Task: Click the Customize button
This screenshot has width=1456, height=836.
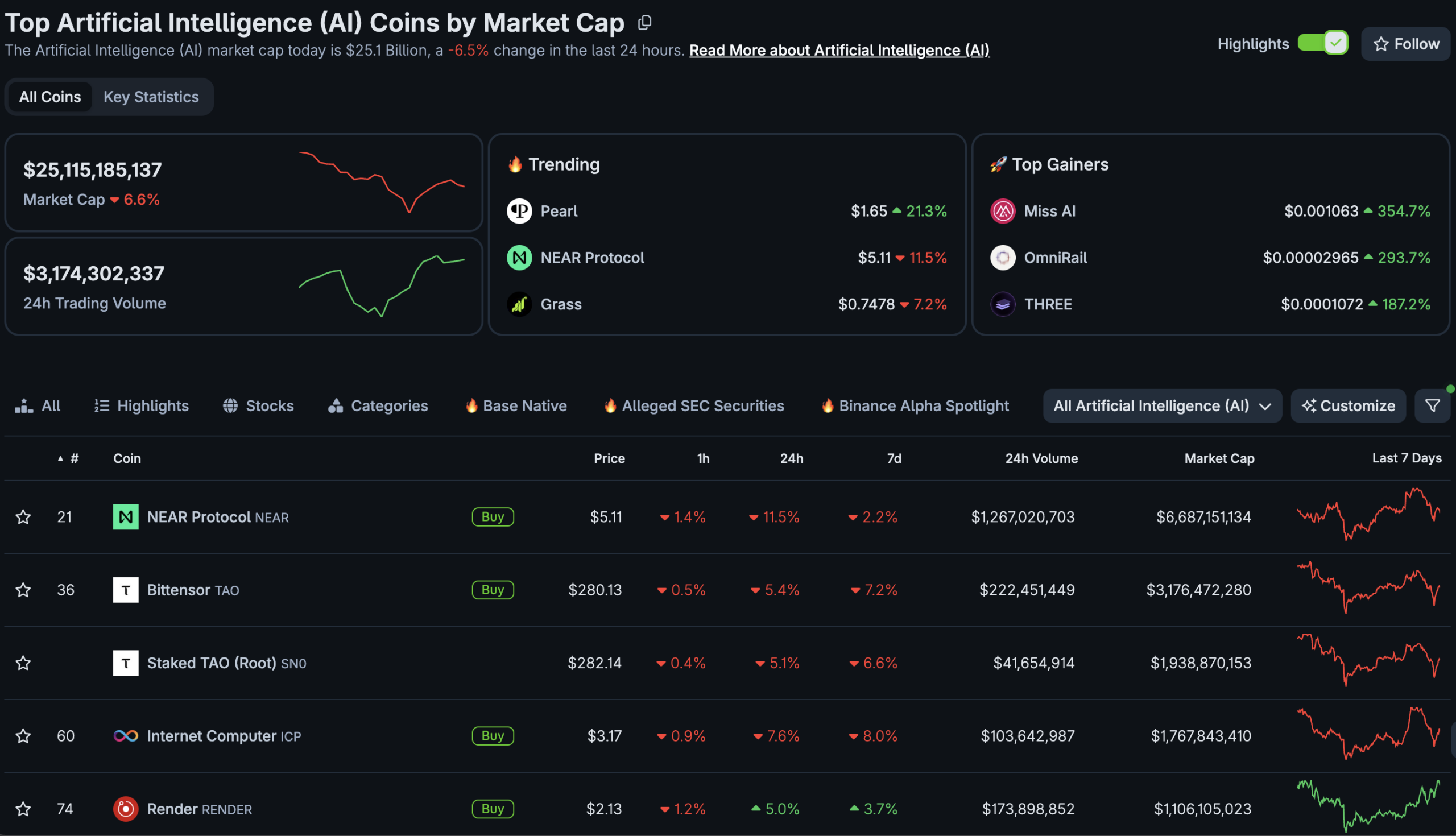Action: (x=1347, y=406)
